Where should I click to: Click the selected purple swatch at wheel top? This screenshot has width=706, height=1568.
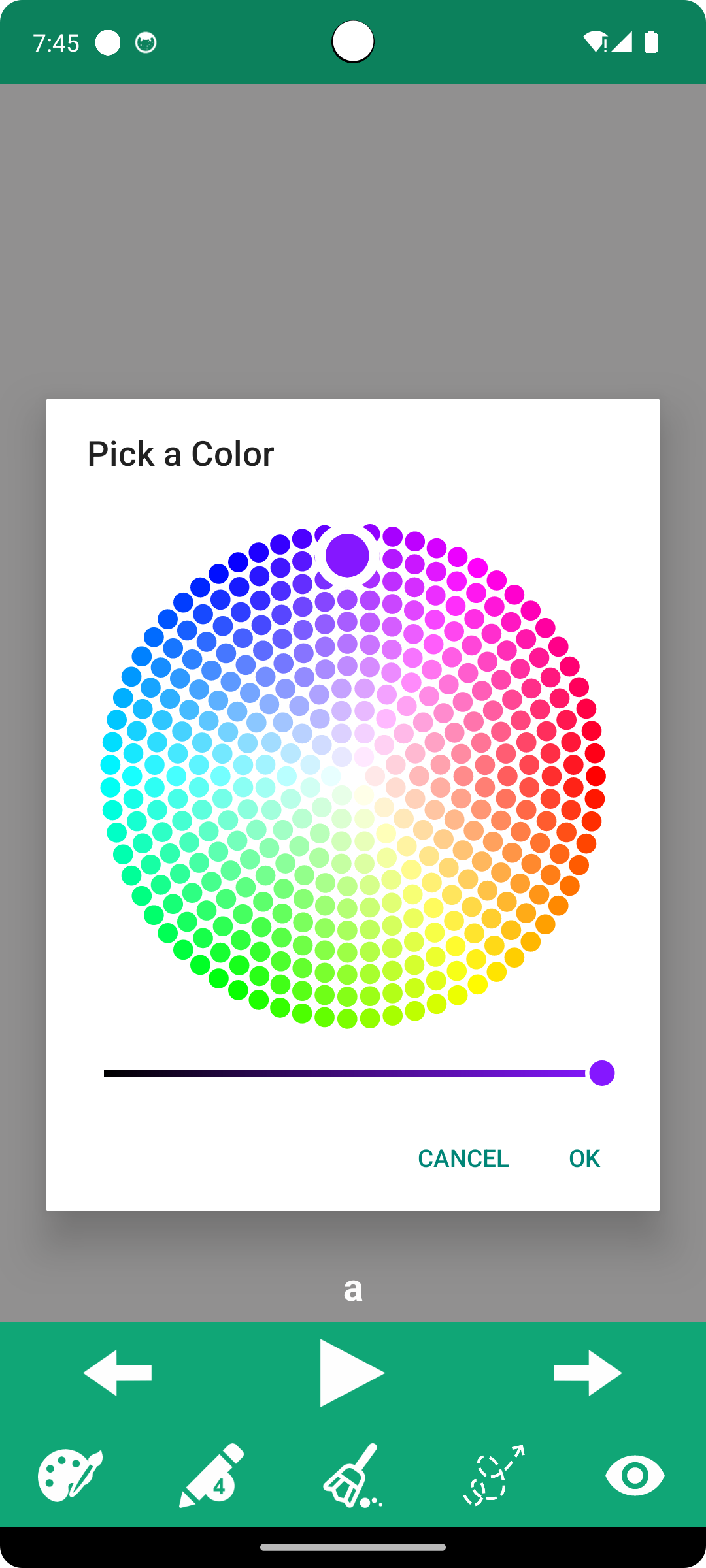pos(347,555)
